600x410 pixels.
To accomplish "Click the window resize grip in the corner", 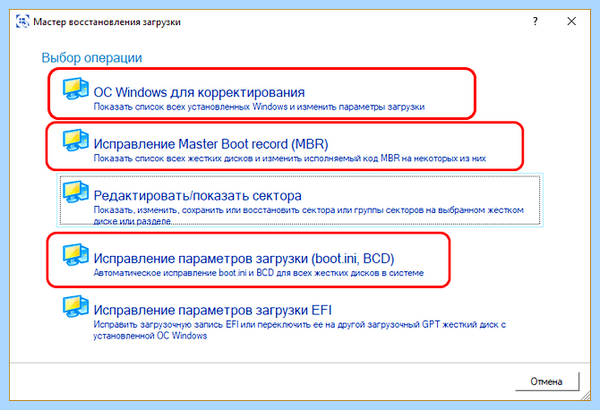I will coord(585,396).
